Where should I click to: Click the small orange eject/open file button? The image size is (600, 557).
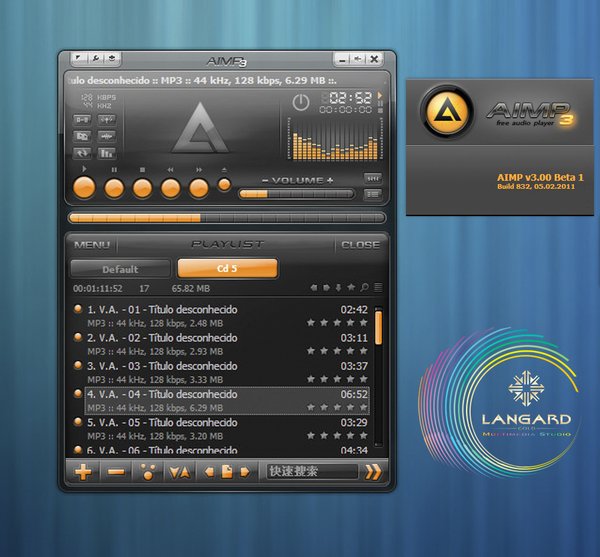pos(224,185)
